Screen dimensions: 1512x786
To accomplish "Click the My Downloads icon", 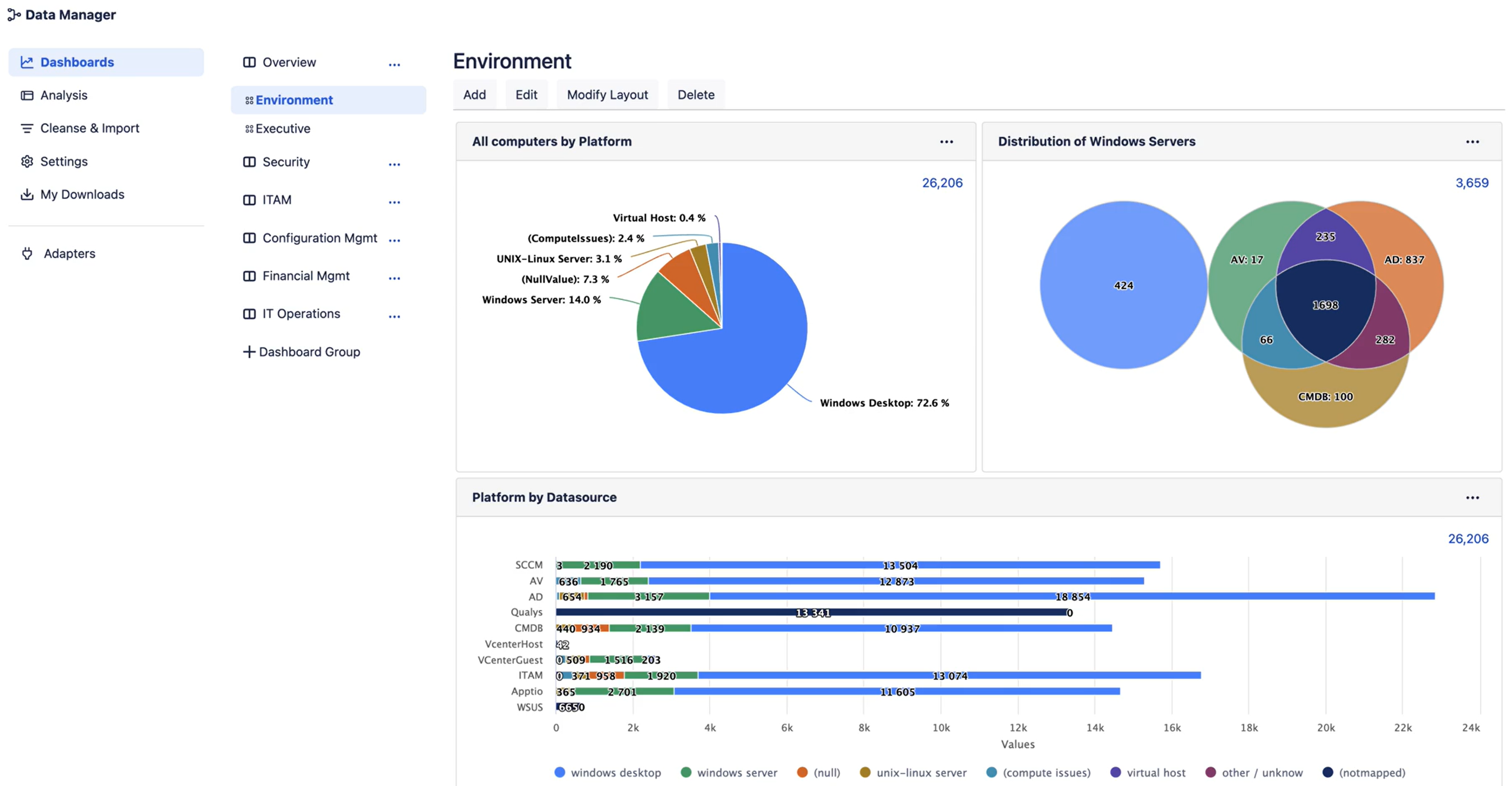I will pyautogui.click(x=27, y=195).
